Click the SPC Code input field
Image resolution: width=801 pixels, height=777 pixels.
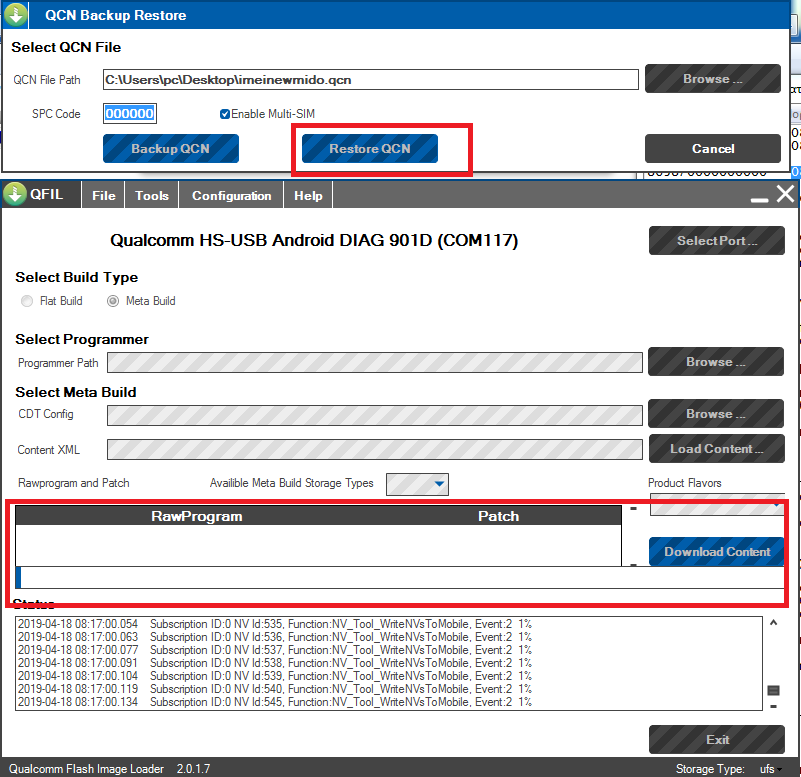click(129, 114)
